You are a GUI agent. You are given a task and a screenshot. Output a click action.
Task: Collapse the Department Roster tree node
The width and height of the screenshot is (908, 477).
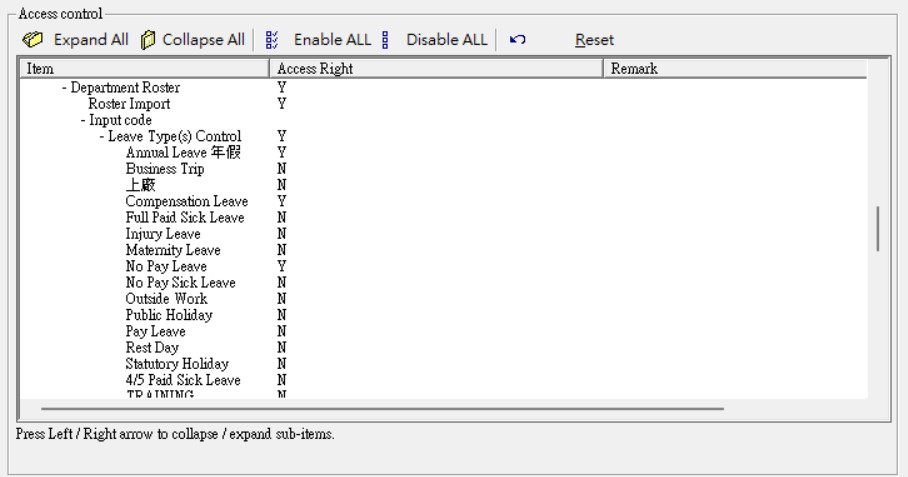64,88
